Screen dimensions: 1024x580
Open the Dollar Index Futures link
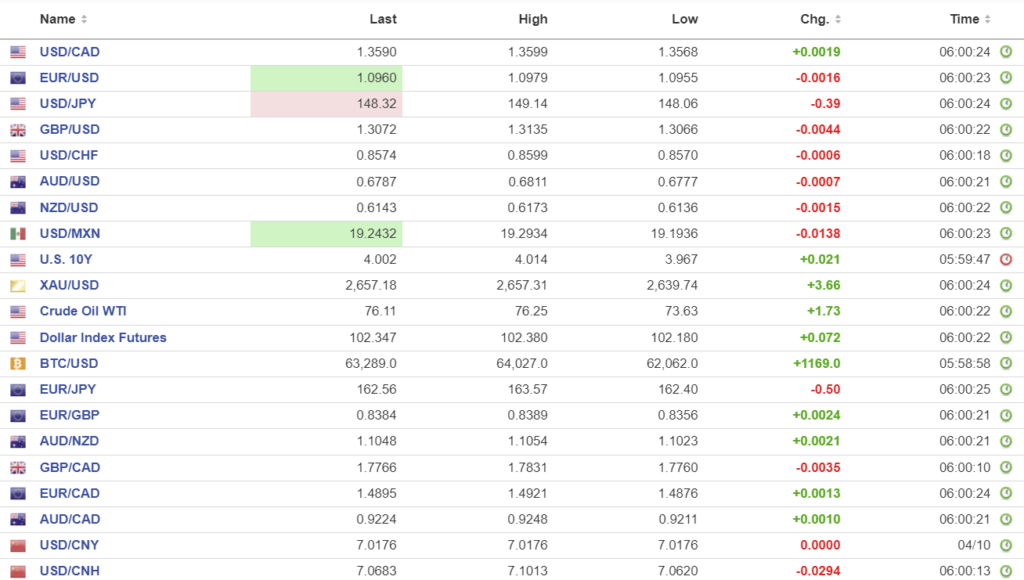coord(103,338)
